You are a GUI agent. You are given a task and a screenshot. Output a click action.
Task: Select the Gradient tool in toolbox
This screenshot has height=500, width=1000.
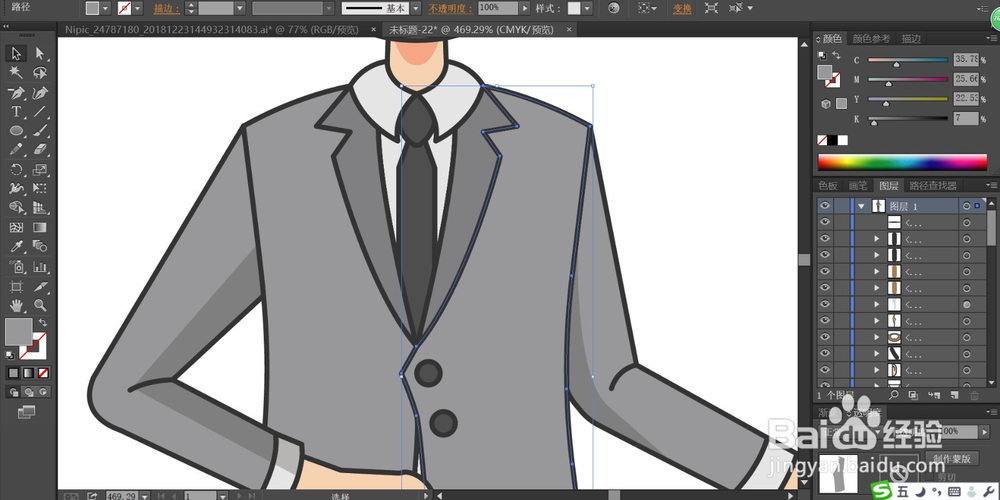[x=40, y=228]
